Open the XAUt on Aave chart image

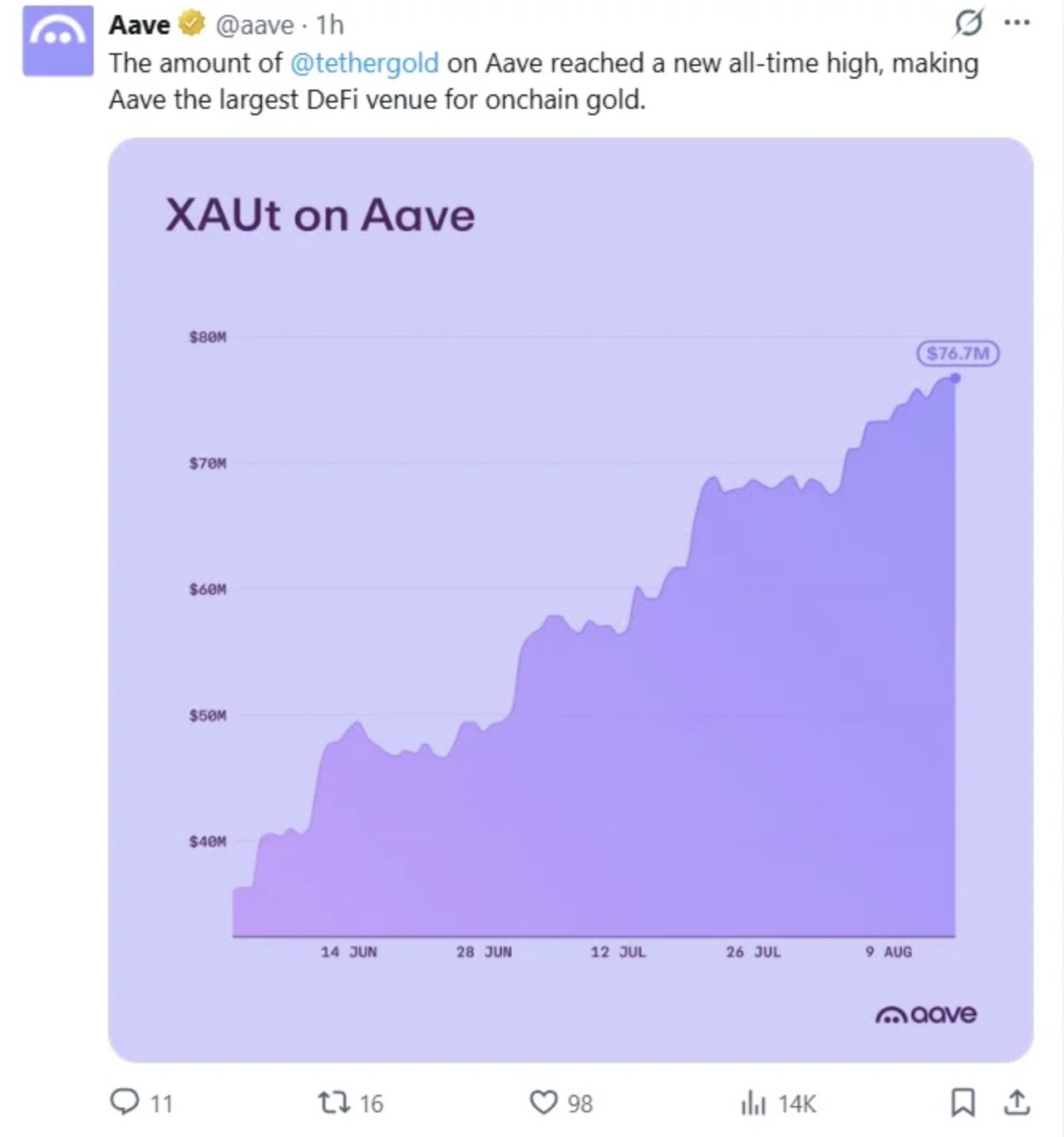(571, 600)
